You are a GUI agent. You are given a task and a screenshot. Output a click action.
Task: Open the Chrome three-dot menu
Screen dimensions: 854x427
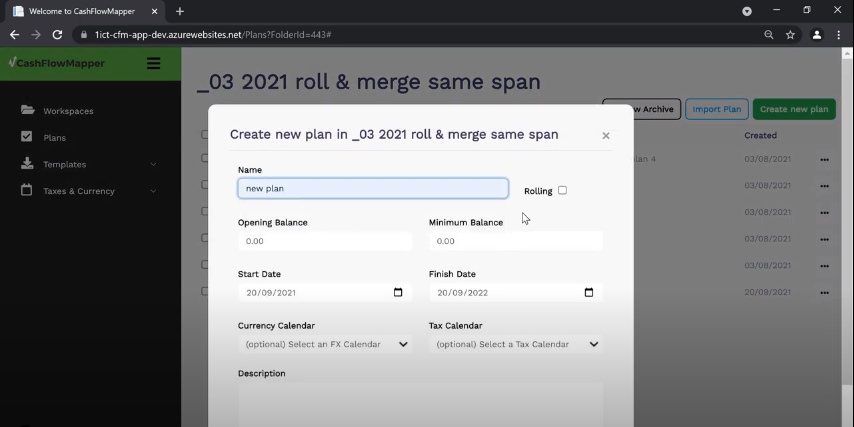coord(839,35)
